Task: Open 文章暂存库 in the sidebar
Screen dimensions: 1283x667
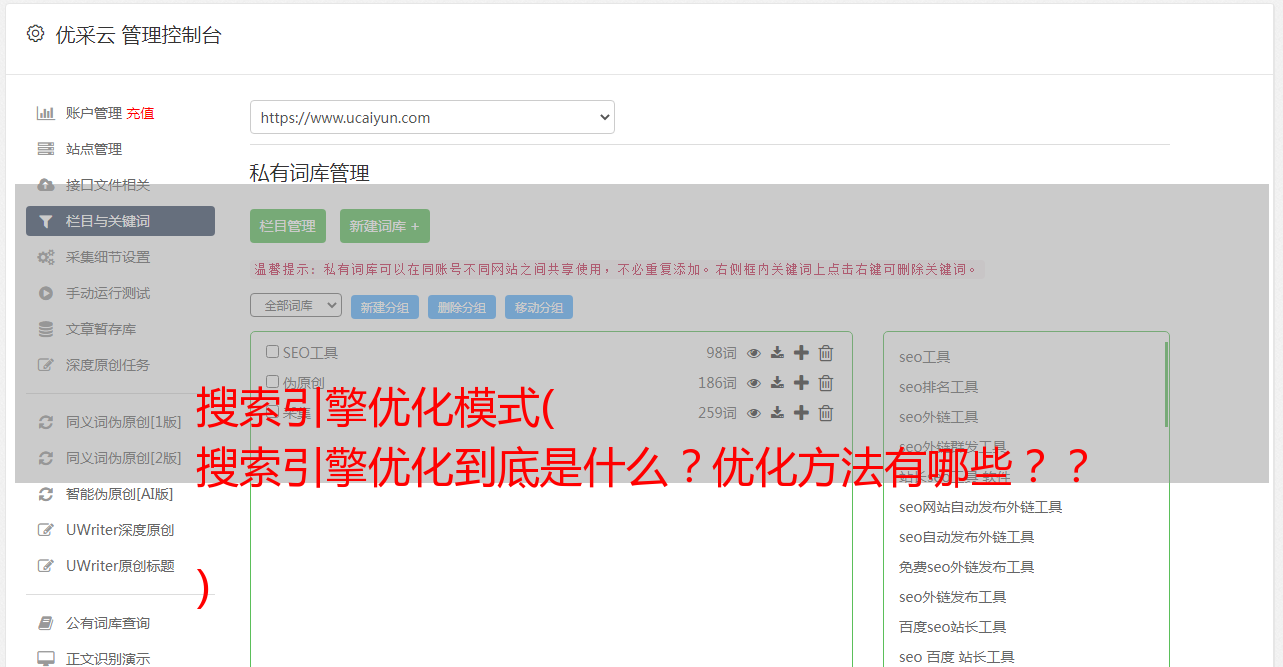Action: click(101, 329)
